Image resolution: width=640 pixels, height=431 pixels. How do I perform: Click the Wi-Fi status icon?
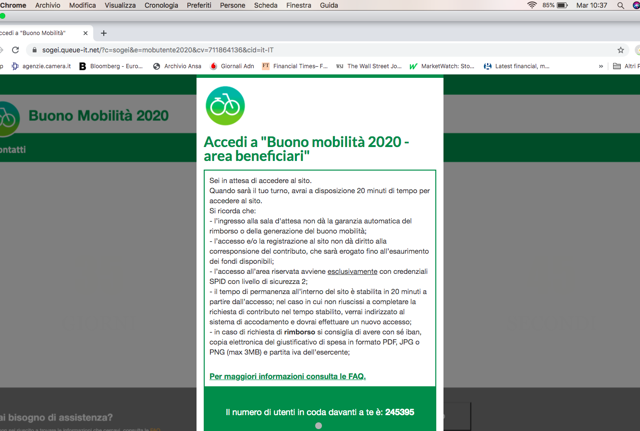tap(532, 5)
